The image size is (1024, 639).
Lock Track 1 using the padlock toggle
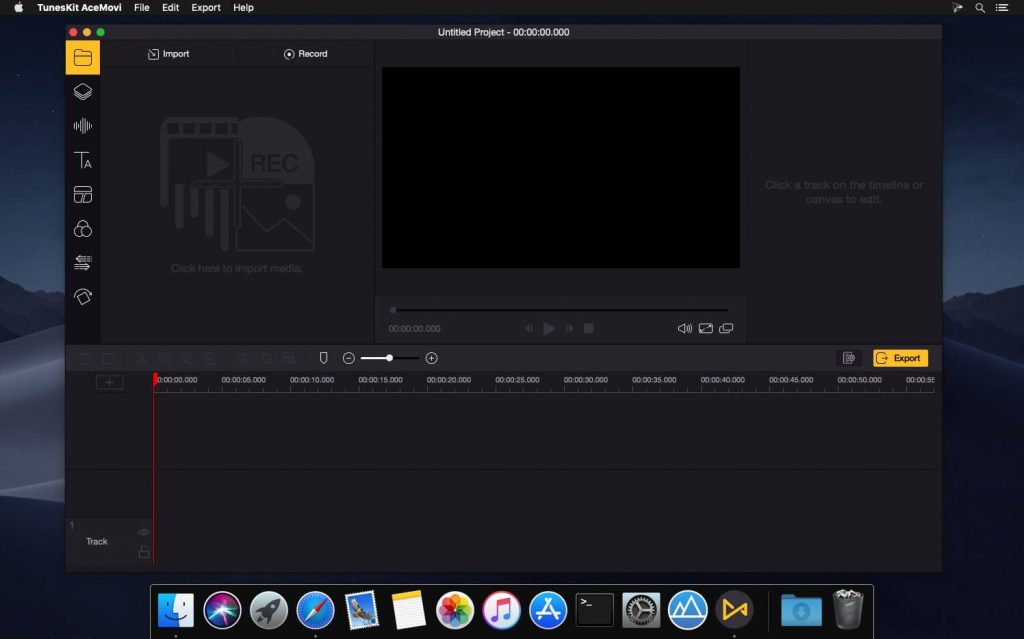(143, 551)
